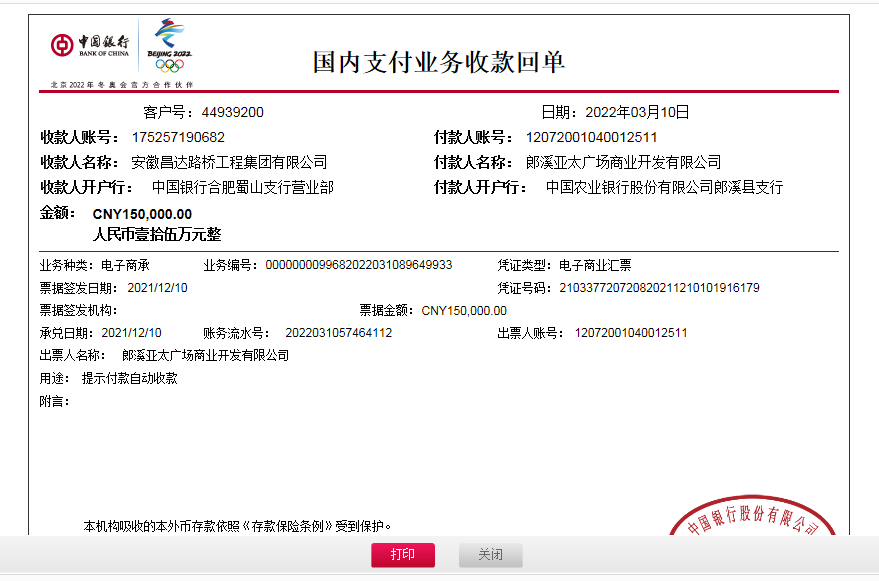Click payee bank 中国银行合肥蜀山支行营业部
This screenshot has width=879, height=581.
(x=242, y=187)
